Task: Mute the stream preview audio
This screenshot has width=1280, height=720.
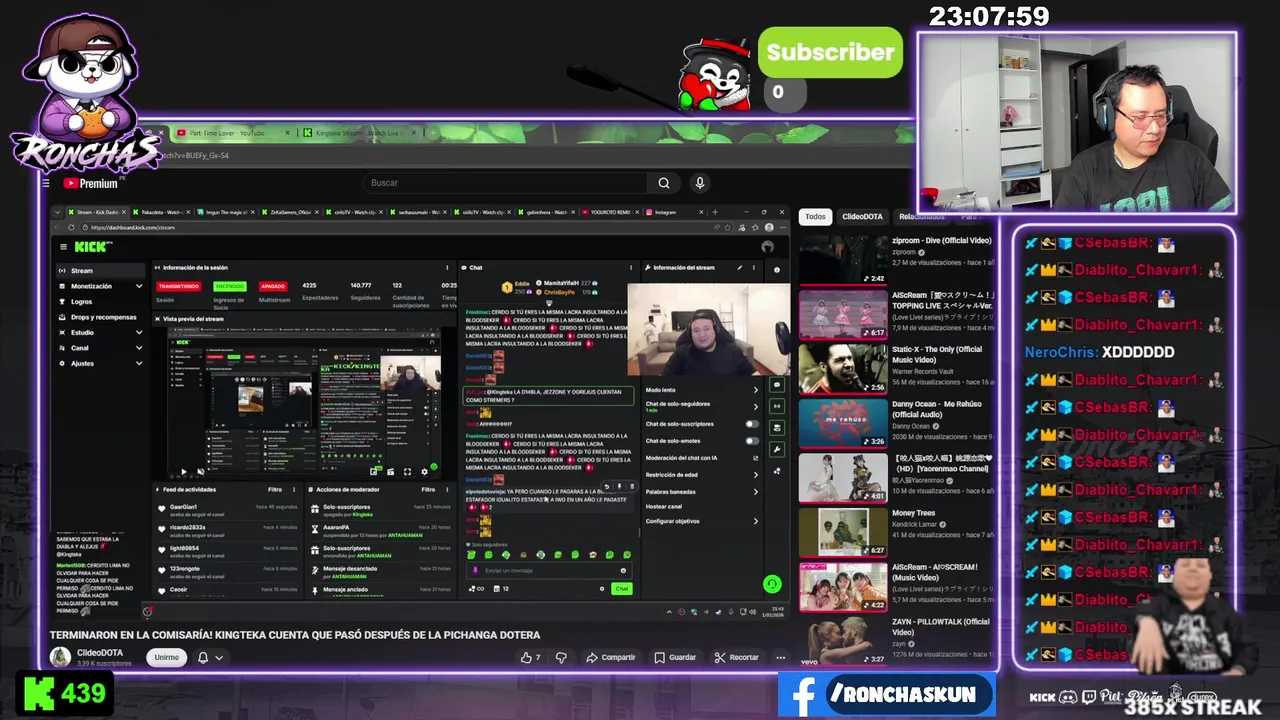Action: point(200,472)
